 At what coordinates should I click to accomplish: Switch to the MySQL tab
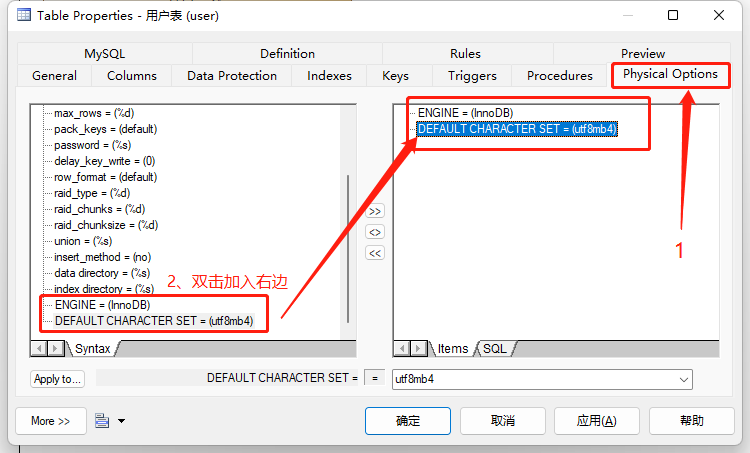point(105,54)
